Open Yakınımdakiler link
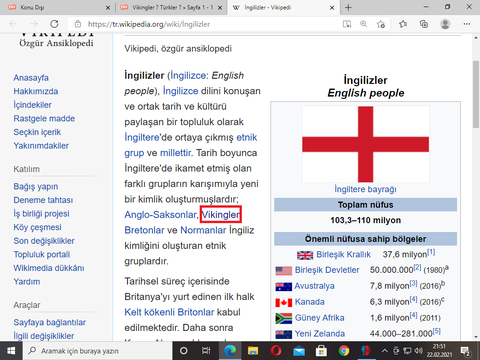480x360 pixels. [41, 146]
